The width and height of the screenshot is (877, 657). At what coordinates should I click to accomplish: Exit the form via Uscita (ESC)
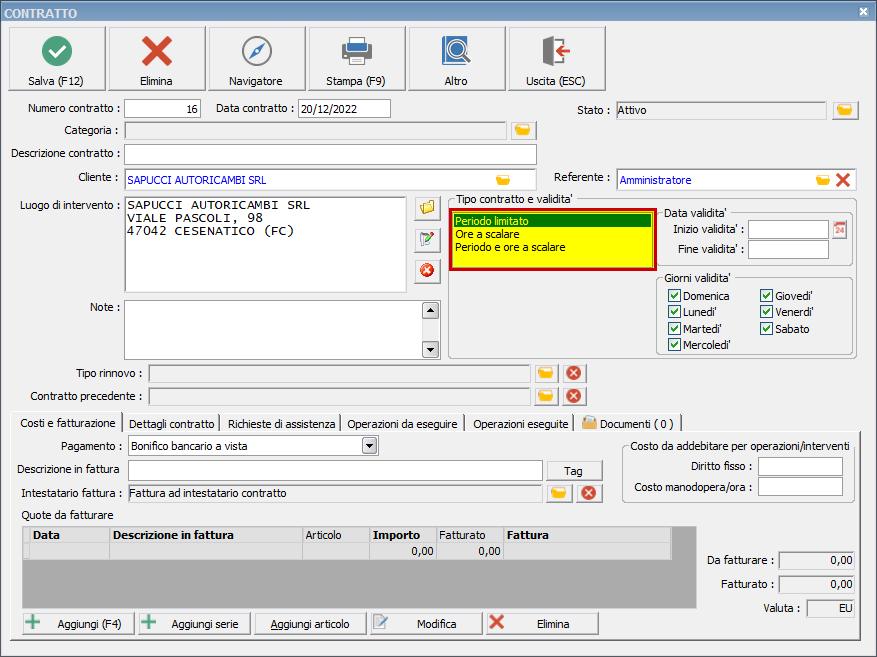[557, 59]
